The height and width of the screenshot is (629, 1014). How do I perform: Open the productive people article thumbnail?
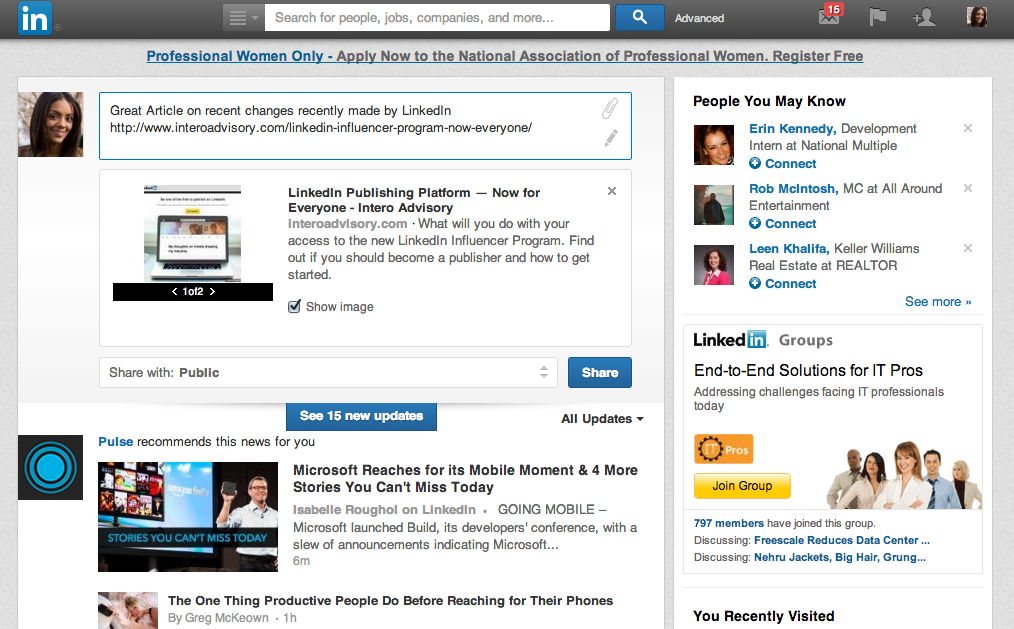click(x=128, y=610)
